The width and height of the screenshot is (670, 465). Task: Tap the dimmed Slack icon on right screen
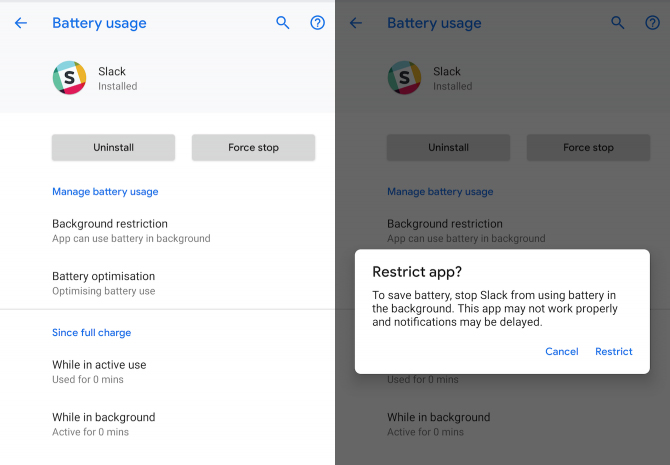404,77
